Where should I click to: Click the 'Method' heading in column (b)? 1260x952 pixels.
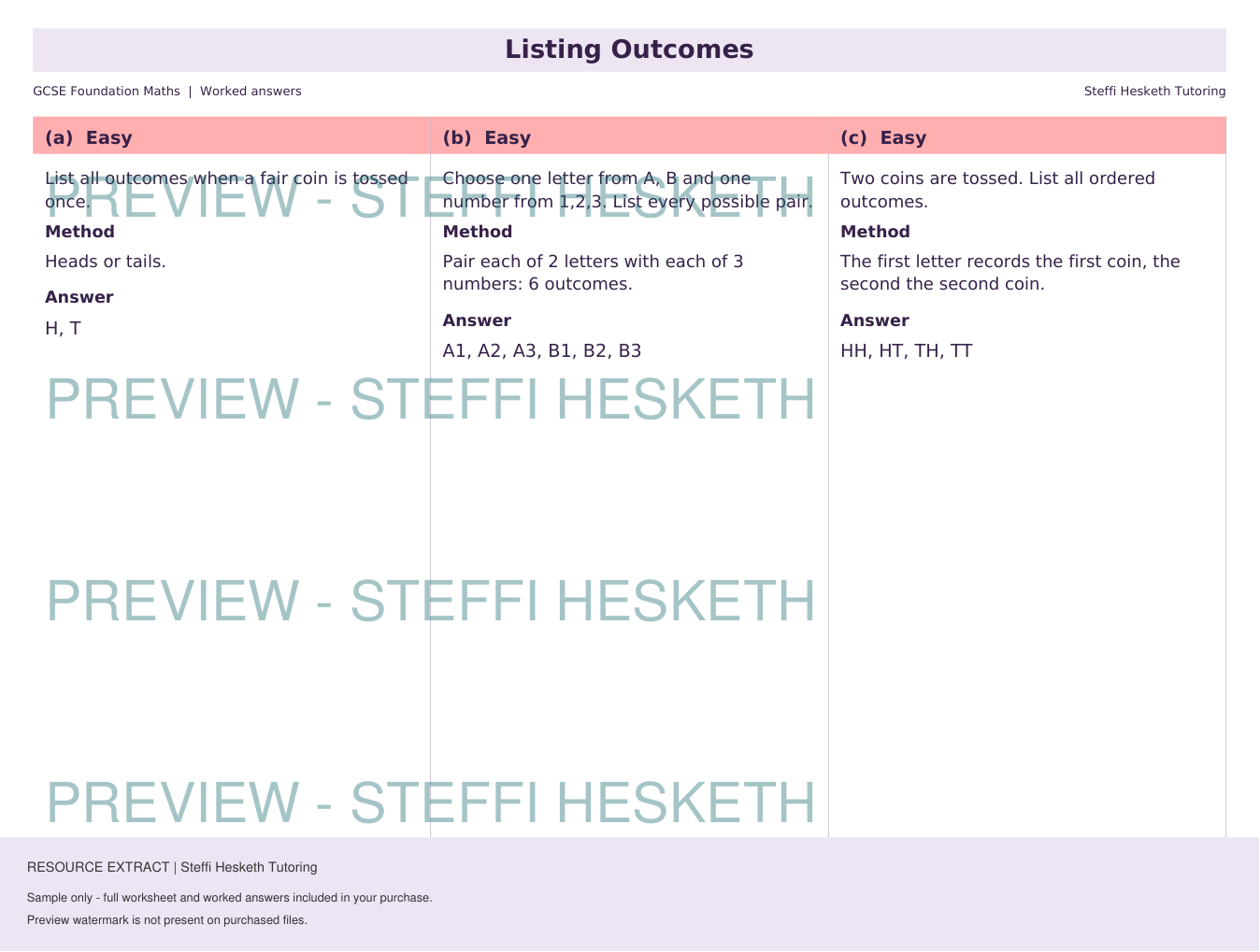(478, 232)
